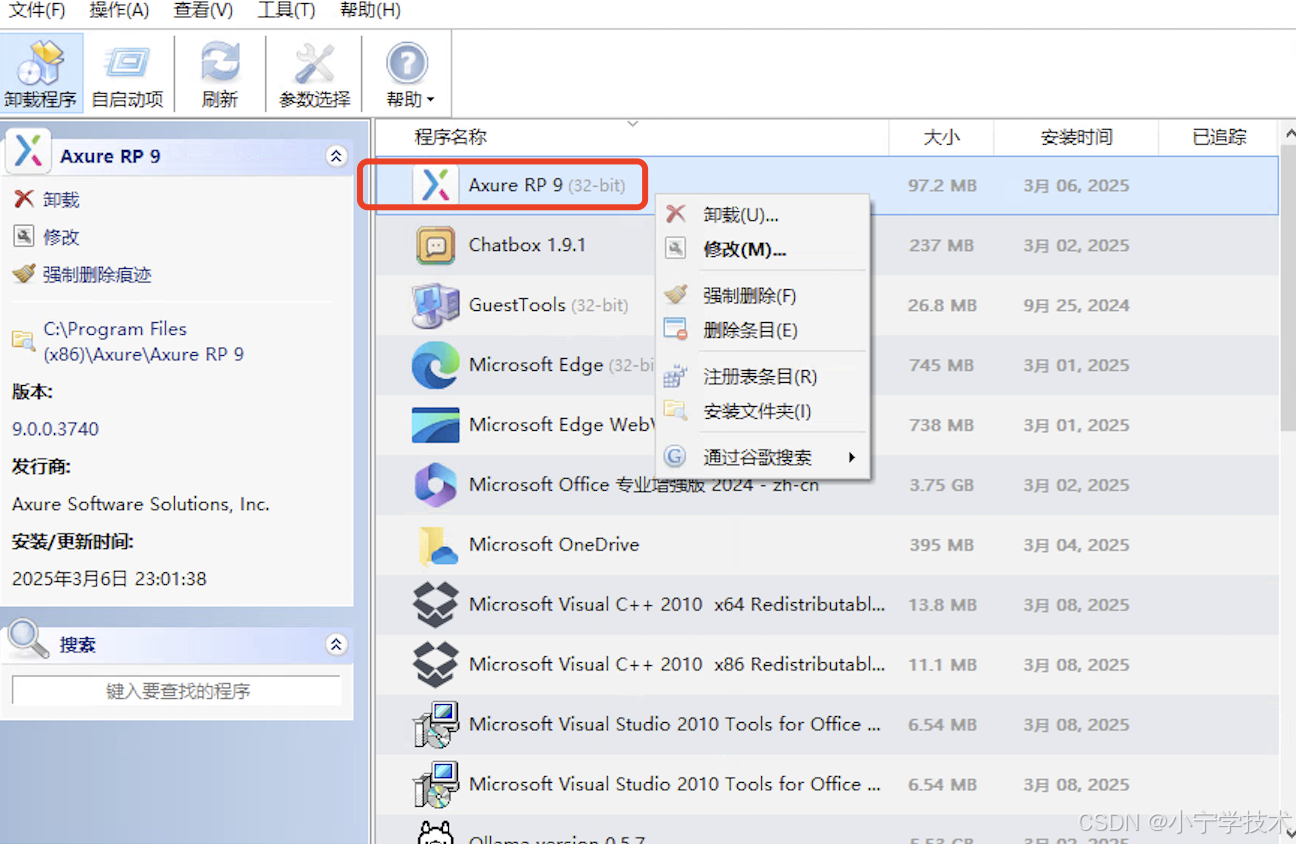Collapse the Axure RP 9 details panel
The height and width of the screenshot is (844, 1296).
[336, 156]
